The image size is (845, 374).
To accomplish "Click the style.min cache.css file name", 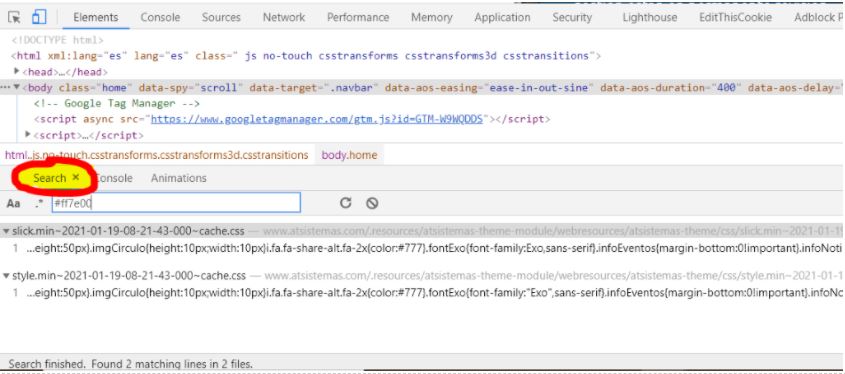I will pos(129,276).
